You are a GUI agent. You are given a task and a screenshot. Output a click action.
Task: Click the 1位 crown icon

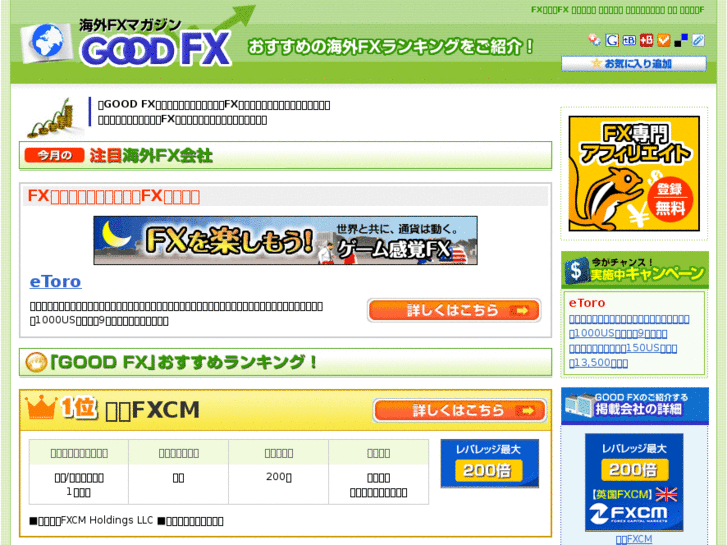42,407
